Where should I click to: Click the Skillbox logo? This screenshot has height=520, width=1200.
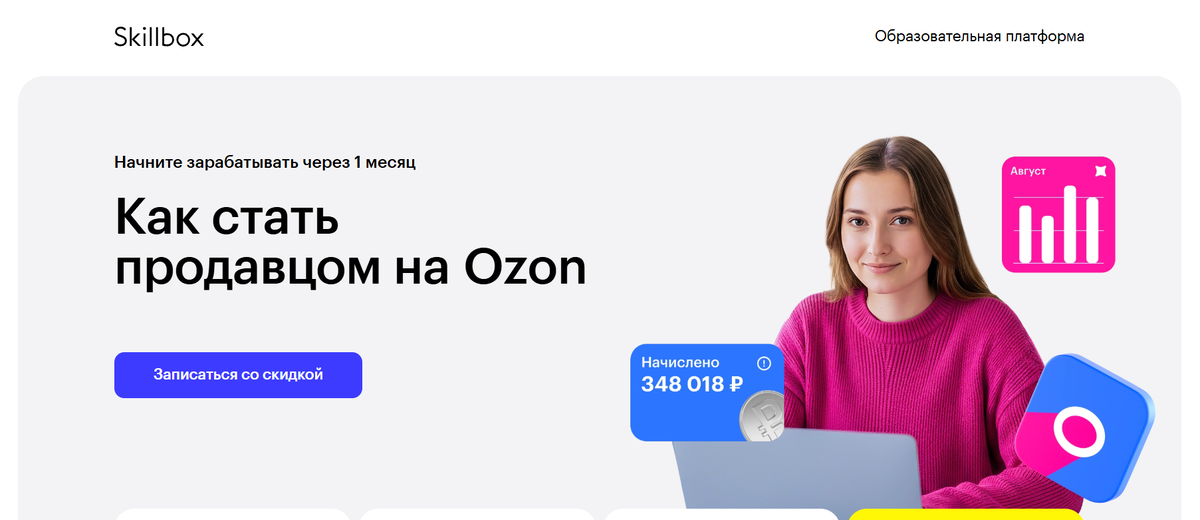[159, 37]
